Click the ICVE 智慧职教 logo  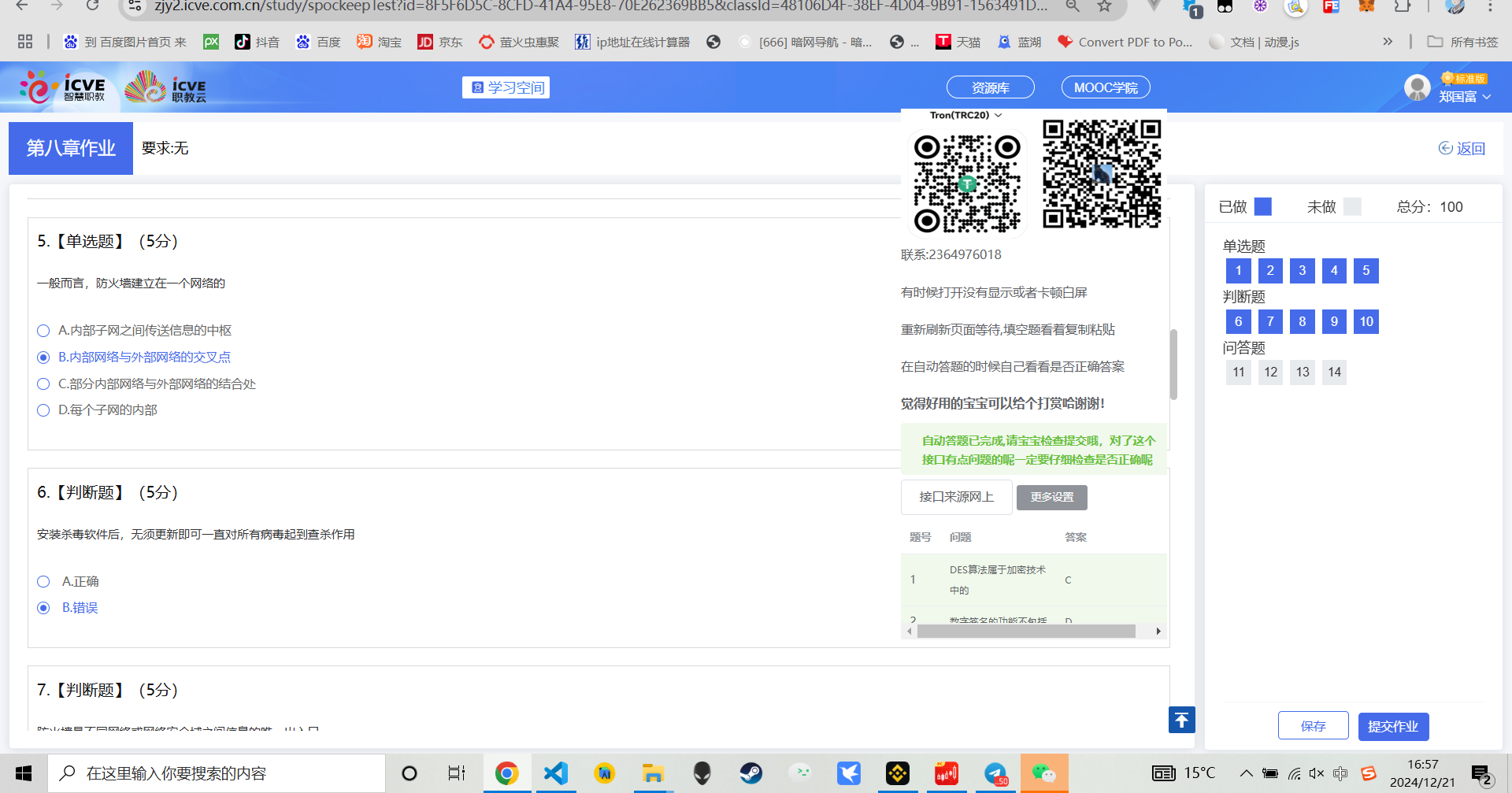tap(63, 87)
